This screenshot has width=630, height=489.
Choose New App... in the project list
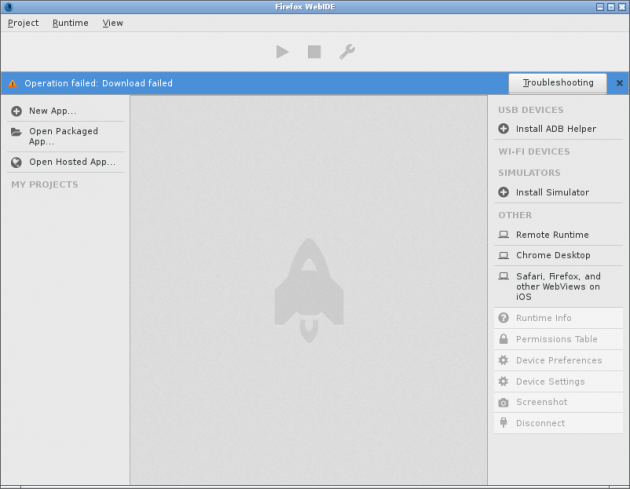(x=65, y=111)
